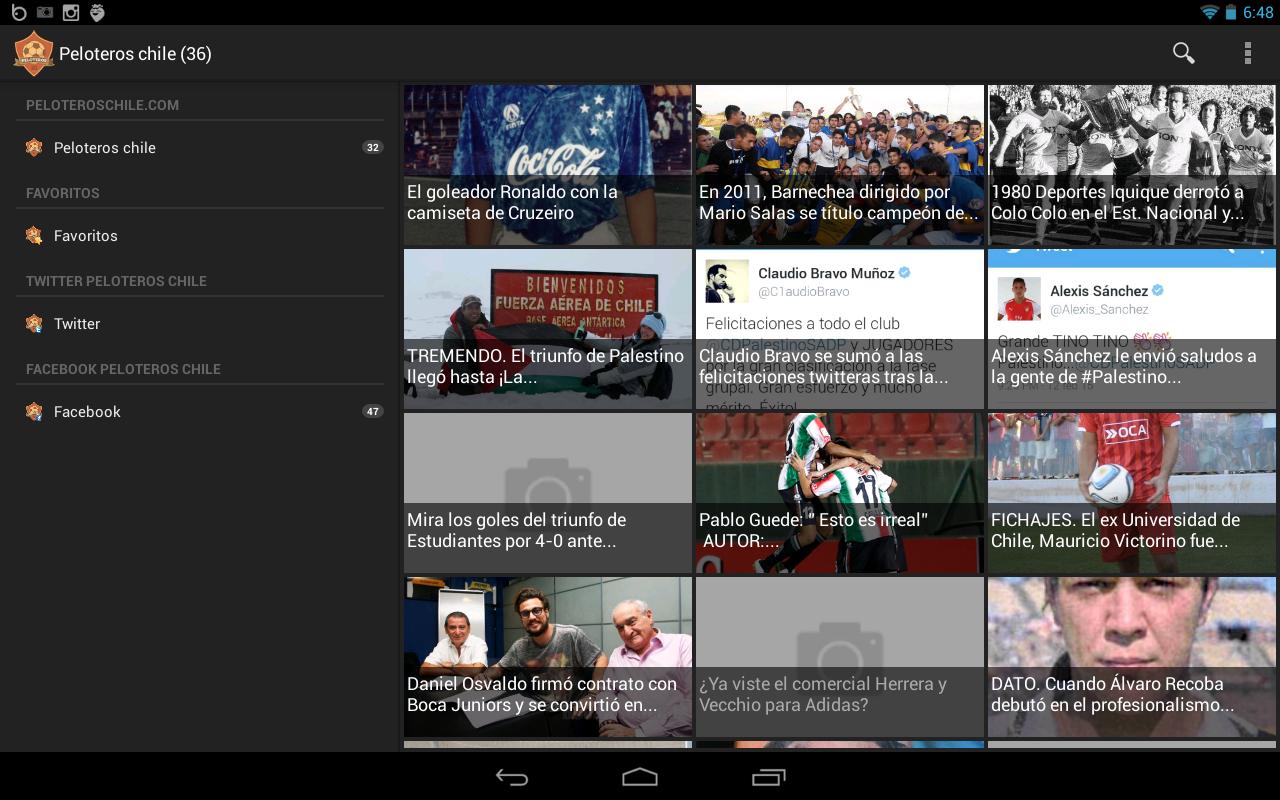Click the Peloteros chile (36) title
1280x800 pixels.
[x=135, y=53]
